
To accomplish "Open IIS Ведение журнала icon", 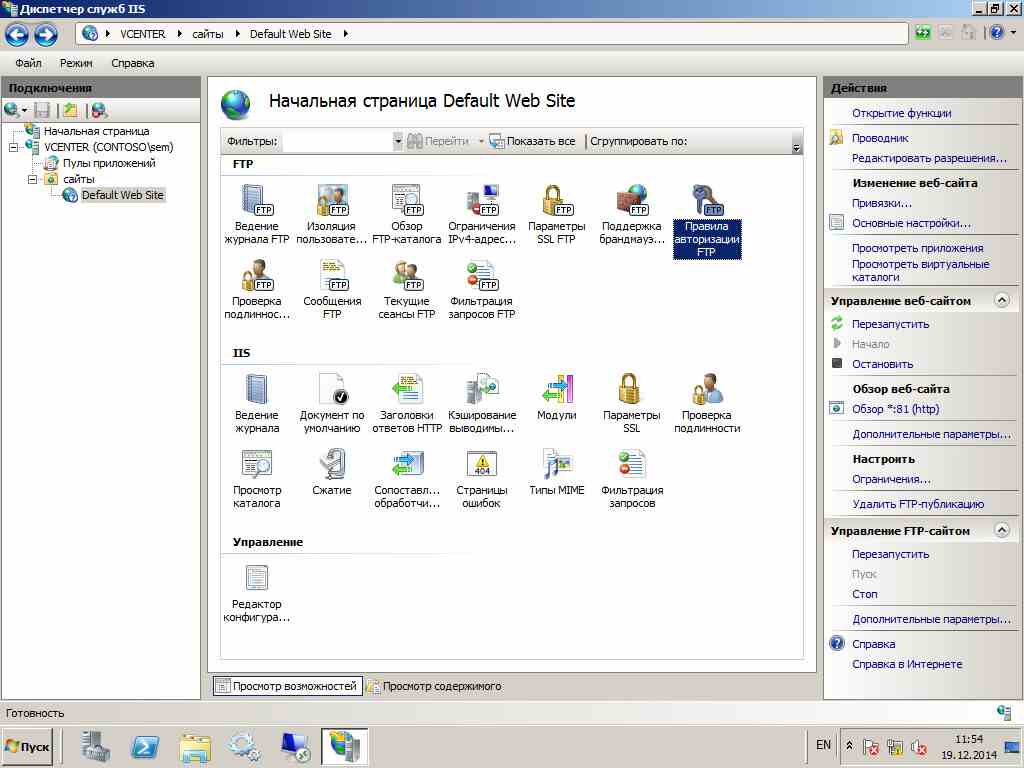I will pyautogui.click(x=257, y=403).
